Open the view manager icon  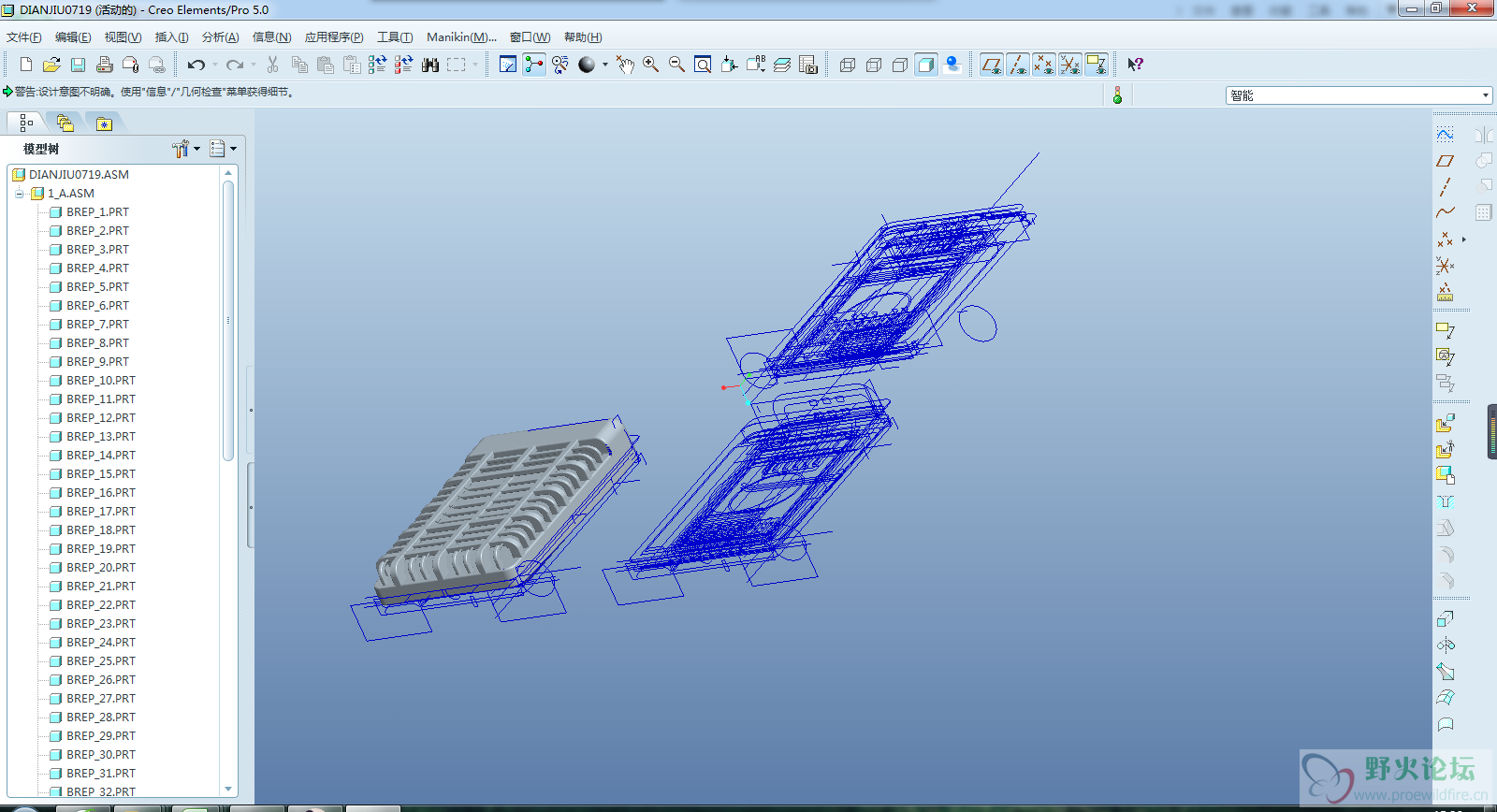[808, 65]
